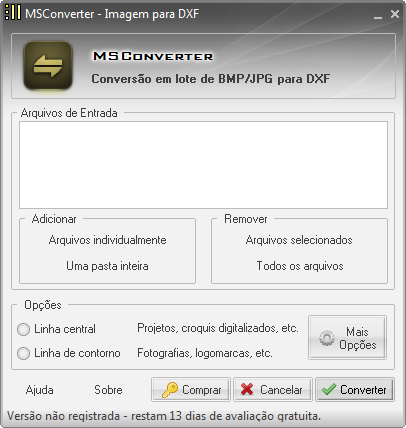This screenshot has width=406, height=428.
Task: Select the Linha central radio option
Action: 23,329
